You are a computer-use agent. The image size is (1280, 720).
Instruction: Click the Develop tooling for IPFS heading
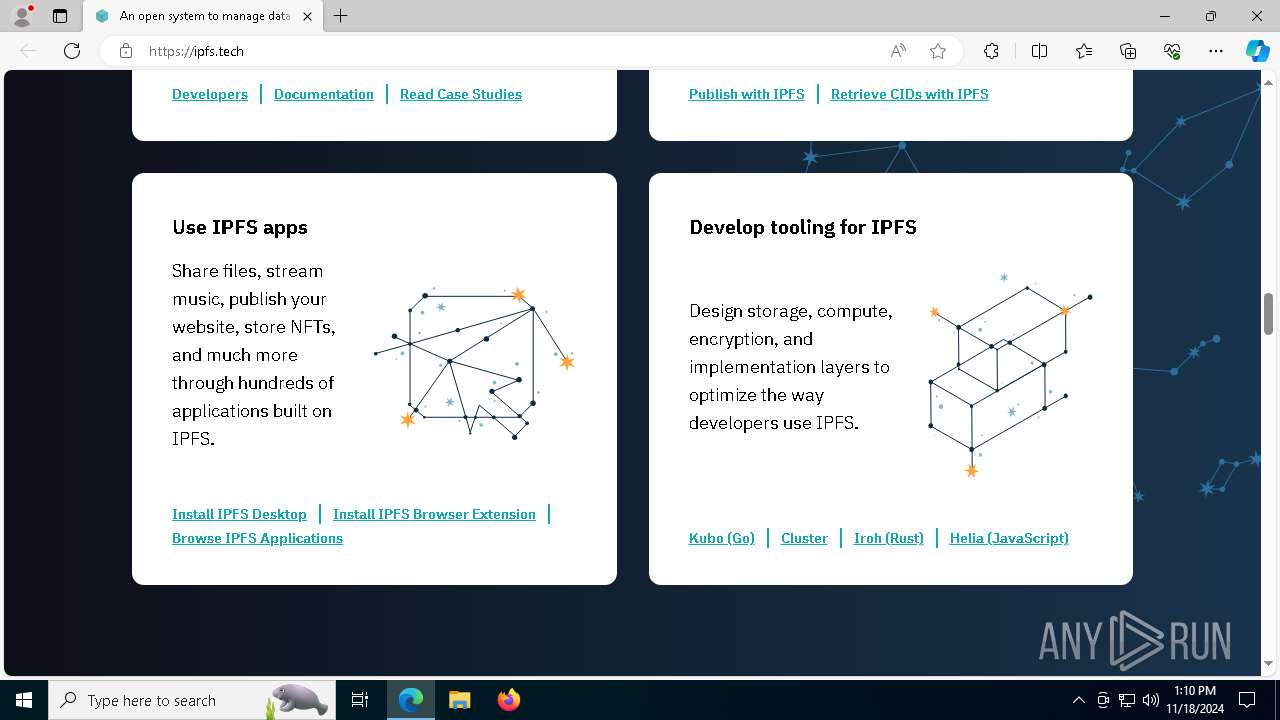tap(803, 227)
